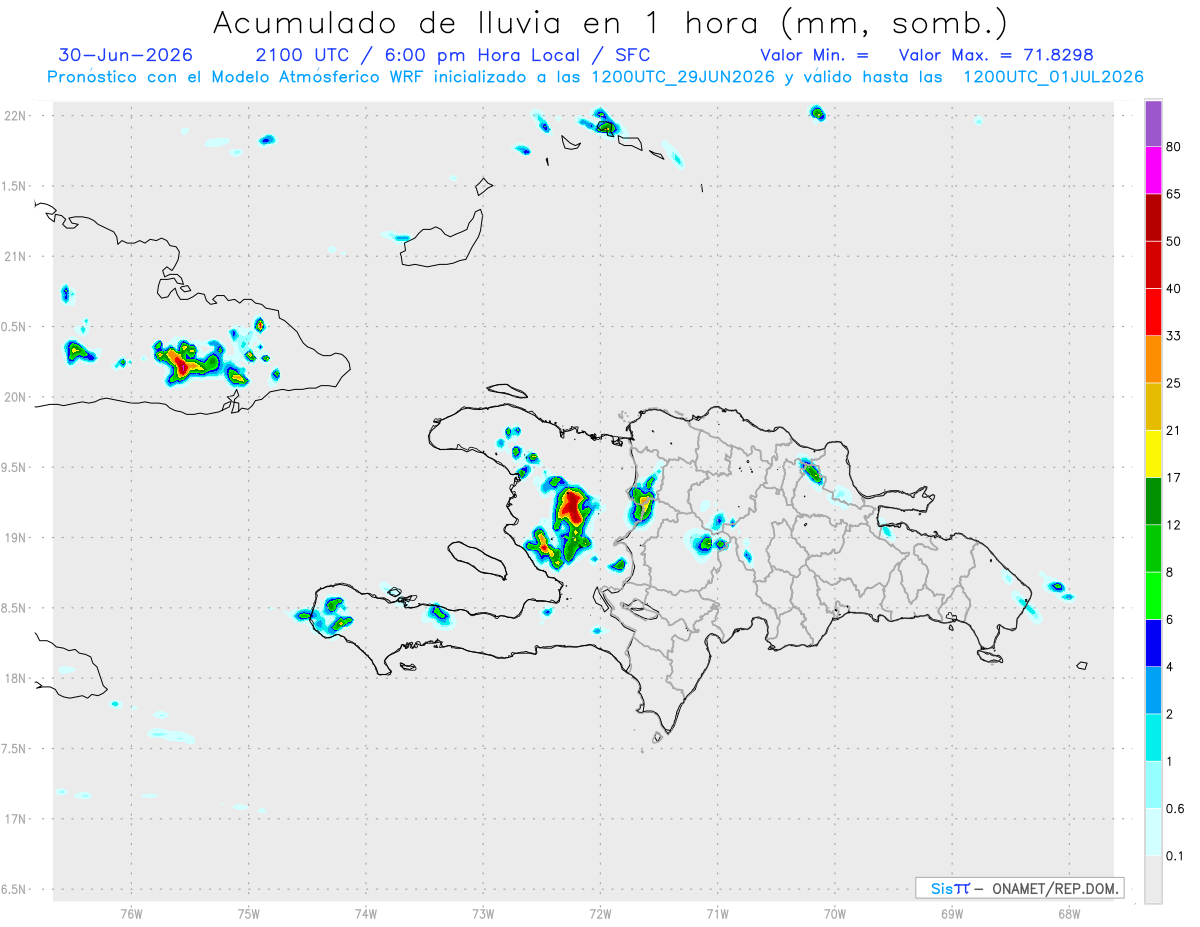Click the legend value '12'
The image size is (1200, 927).
pyautogui.click(x=1174, y=526)
